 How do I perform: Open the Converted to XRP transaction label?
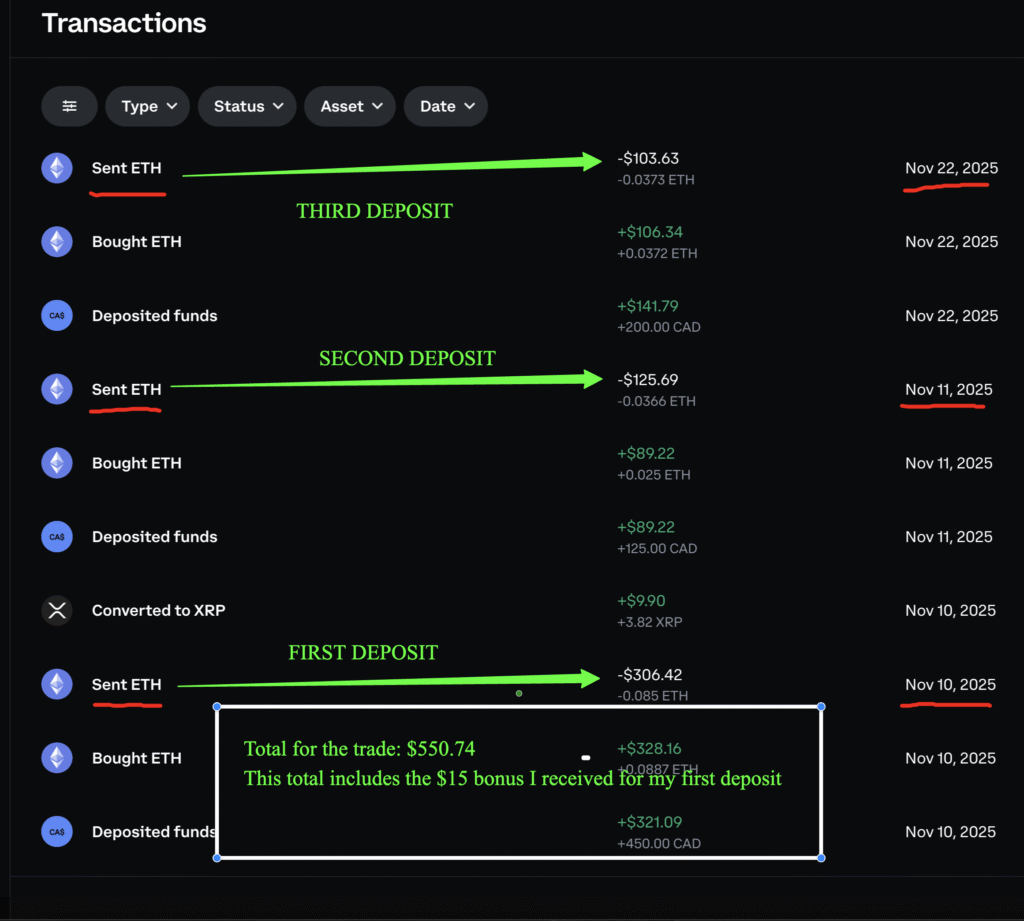point(158,610)
